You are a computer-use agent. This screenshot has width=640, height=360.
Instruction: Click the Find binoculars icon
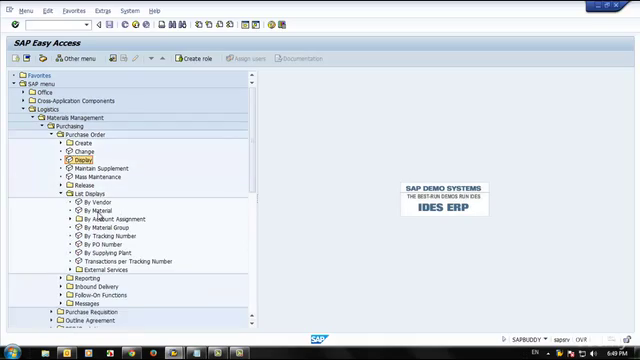click(x=172, y=25)
